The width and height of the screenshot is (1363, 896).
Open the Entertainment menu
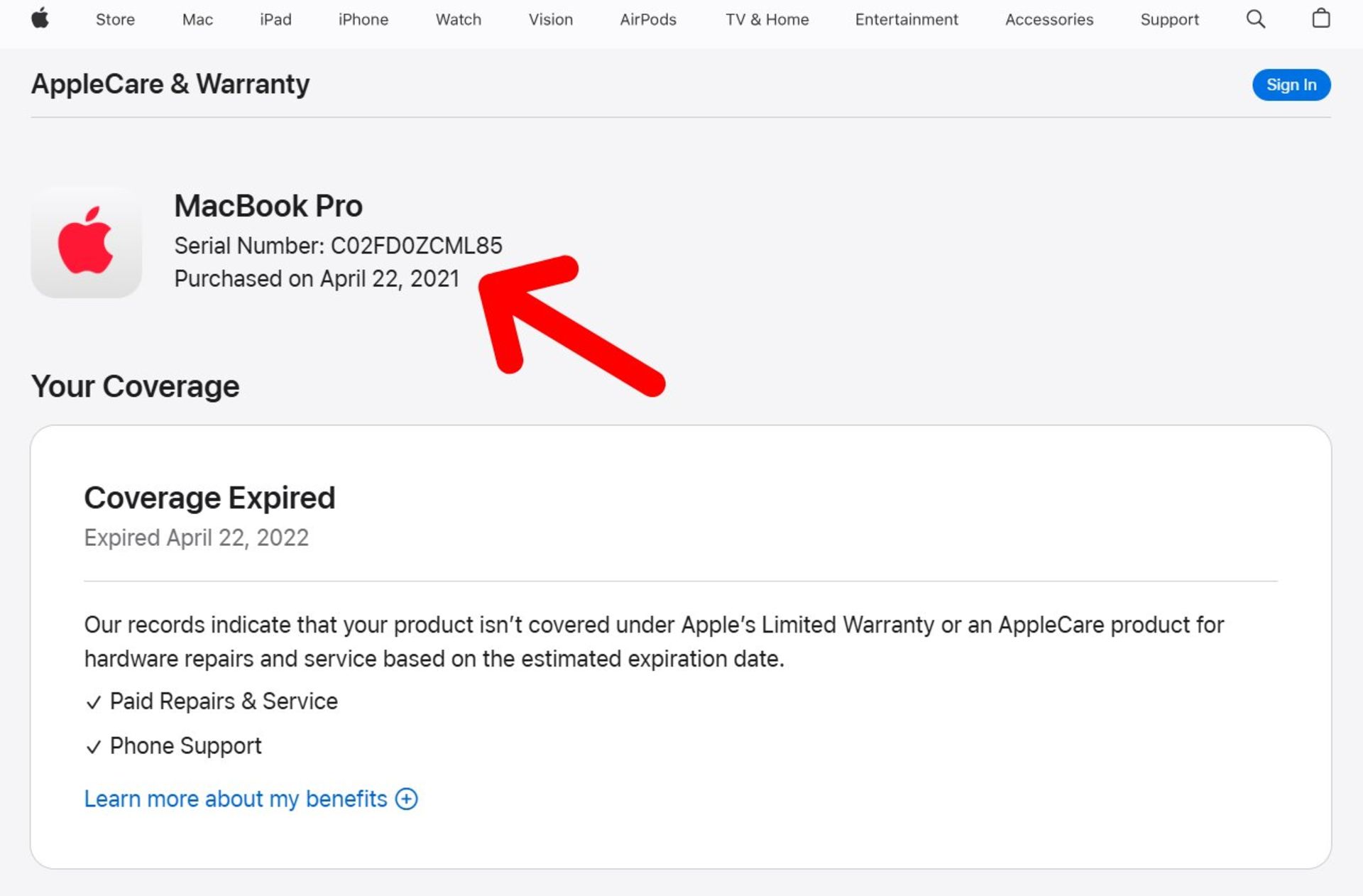[906, 19]
